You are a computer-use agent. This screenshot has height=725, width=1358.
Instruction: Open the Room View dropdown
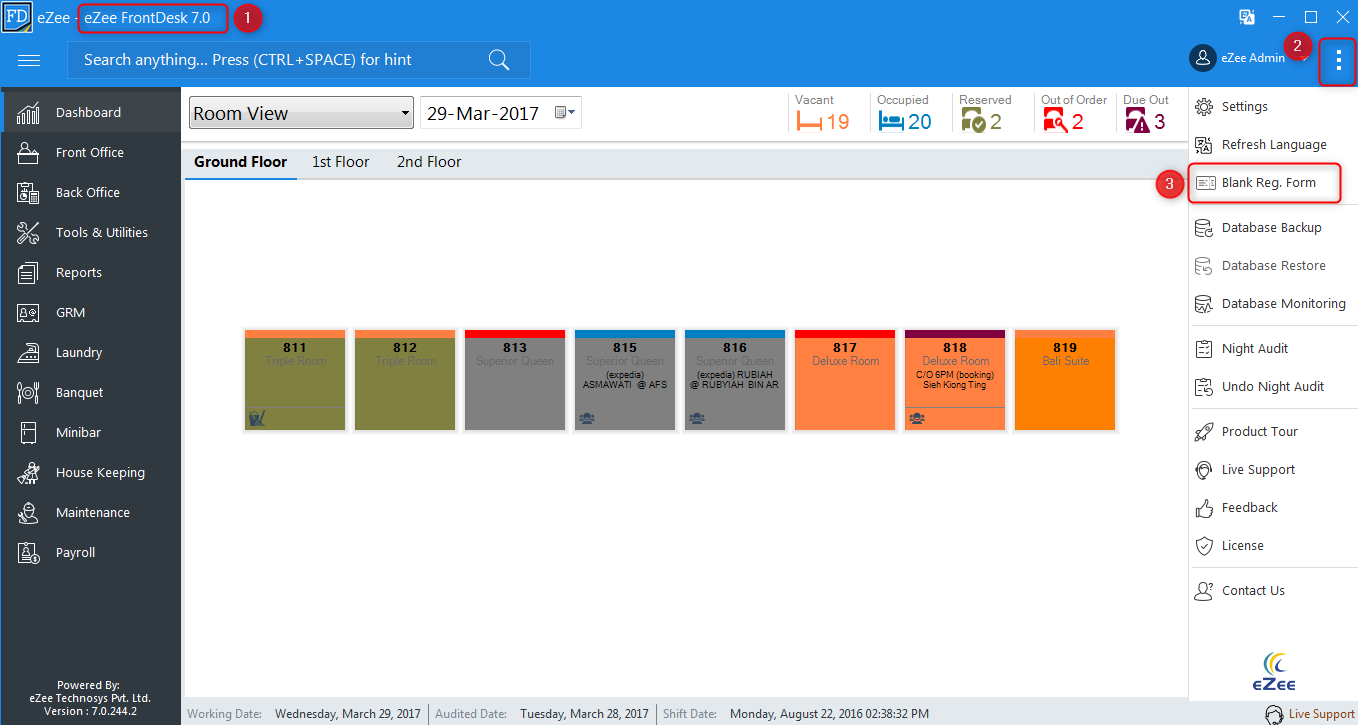pos(301,113)
